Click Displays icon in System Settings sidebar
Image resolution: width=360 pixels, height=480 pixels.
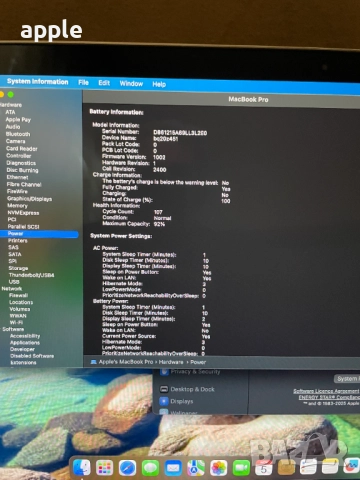tap(164, 401)
